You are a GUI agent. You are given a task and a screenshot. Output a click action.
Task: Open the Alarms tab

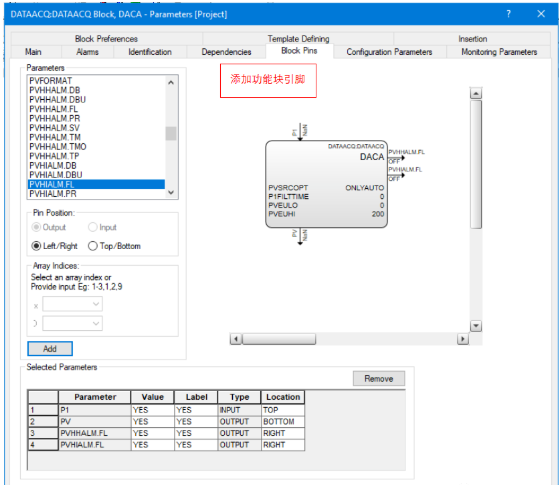coord(87,52)
